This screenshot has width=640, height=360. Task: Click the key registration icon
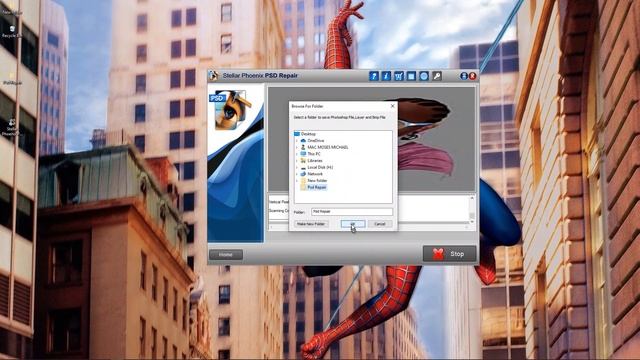pos(436,76)
